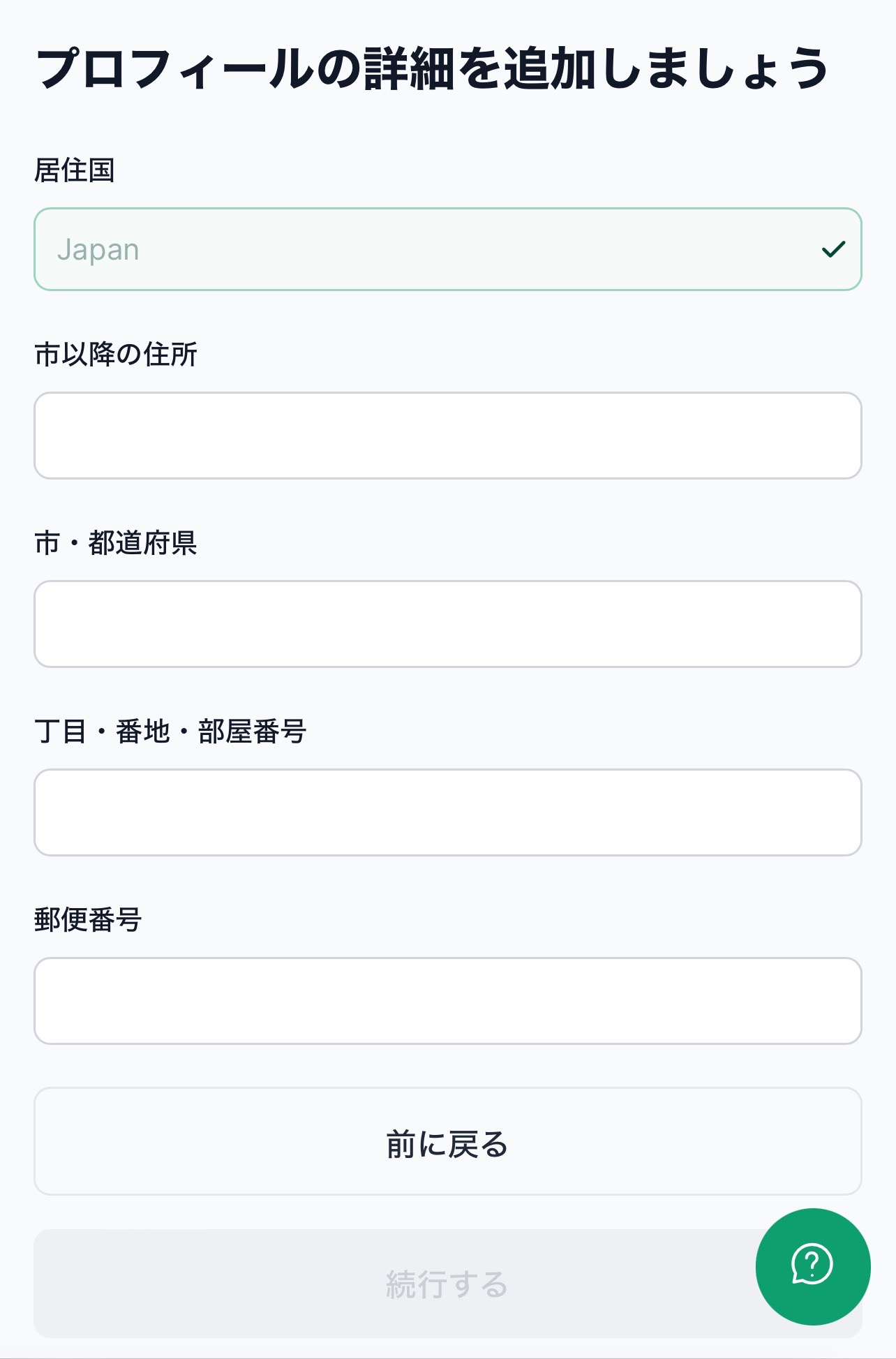Screen dimensions: 896x1359
Task: Click the question mark inside the support button
Action: pos(812,1263)
